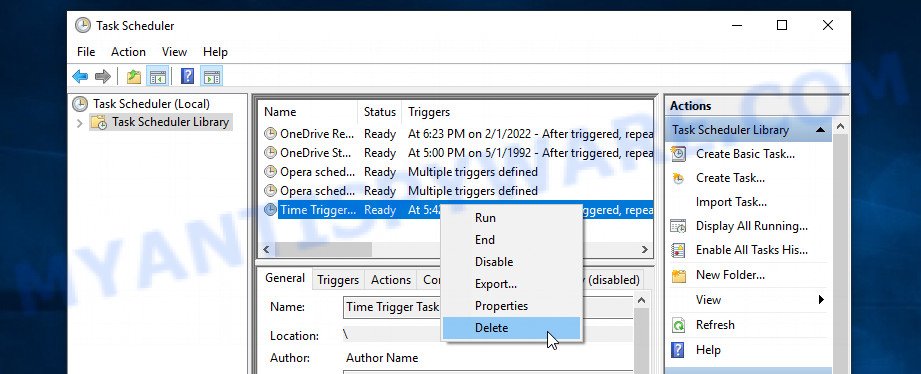The width and height of the screenshot is (921, 374).
Task: Select Task Scheduler (Local) tree root
Action: pyautogui.click(x=151, y=104)
